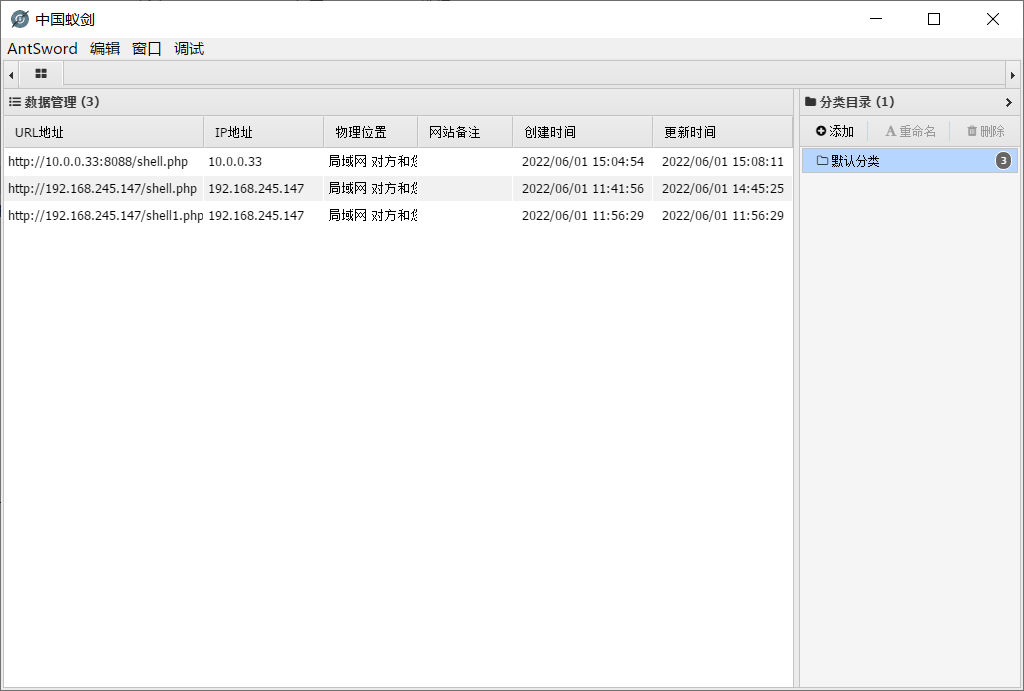The width and height of the screenshot is (1024, 691).
Task: Select the http://10.0.0.33:8088/shell.php row
Action: coord(398,161)
